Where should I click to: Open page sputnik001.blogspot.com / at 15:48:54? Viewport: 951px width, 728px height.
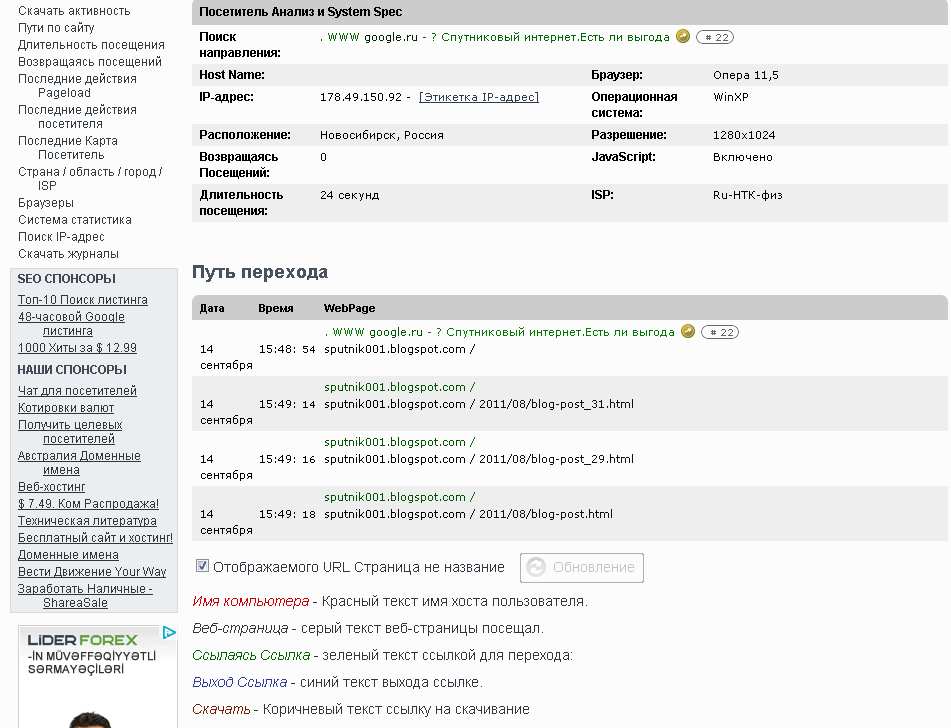400,349
